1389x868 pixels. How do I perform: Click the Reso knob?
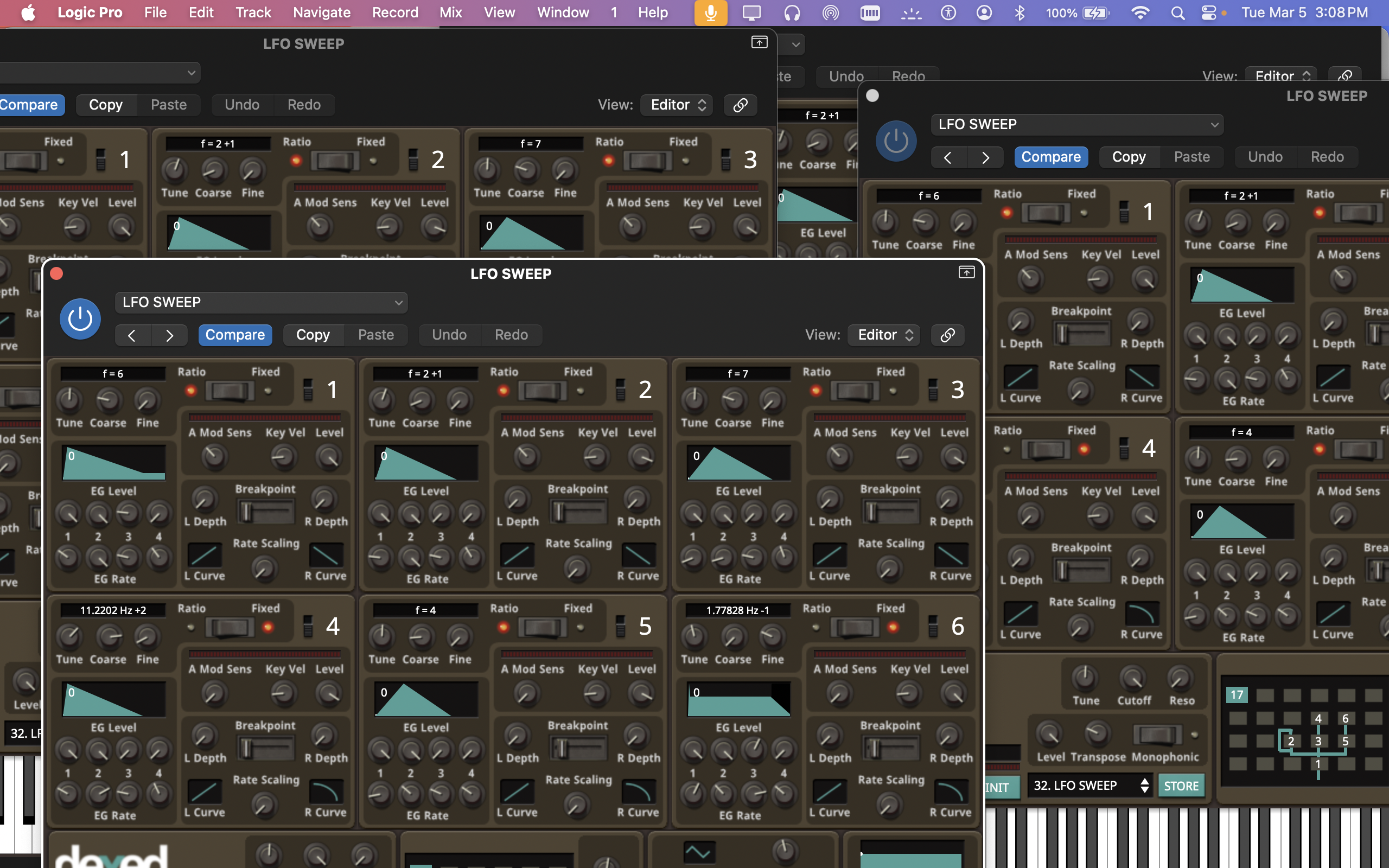pos(1181,678)
